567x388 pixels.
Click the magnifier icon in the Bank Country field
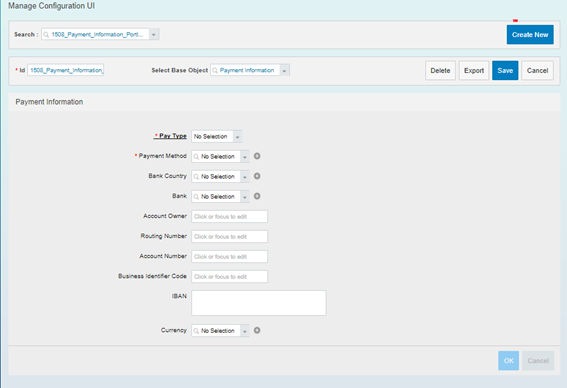click(x=196, y=176)
